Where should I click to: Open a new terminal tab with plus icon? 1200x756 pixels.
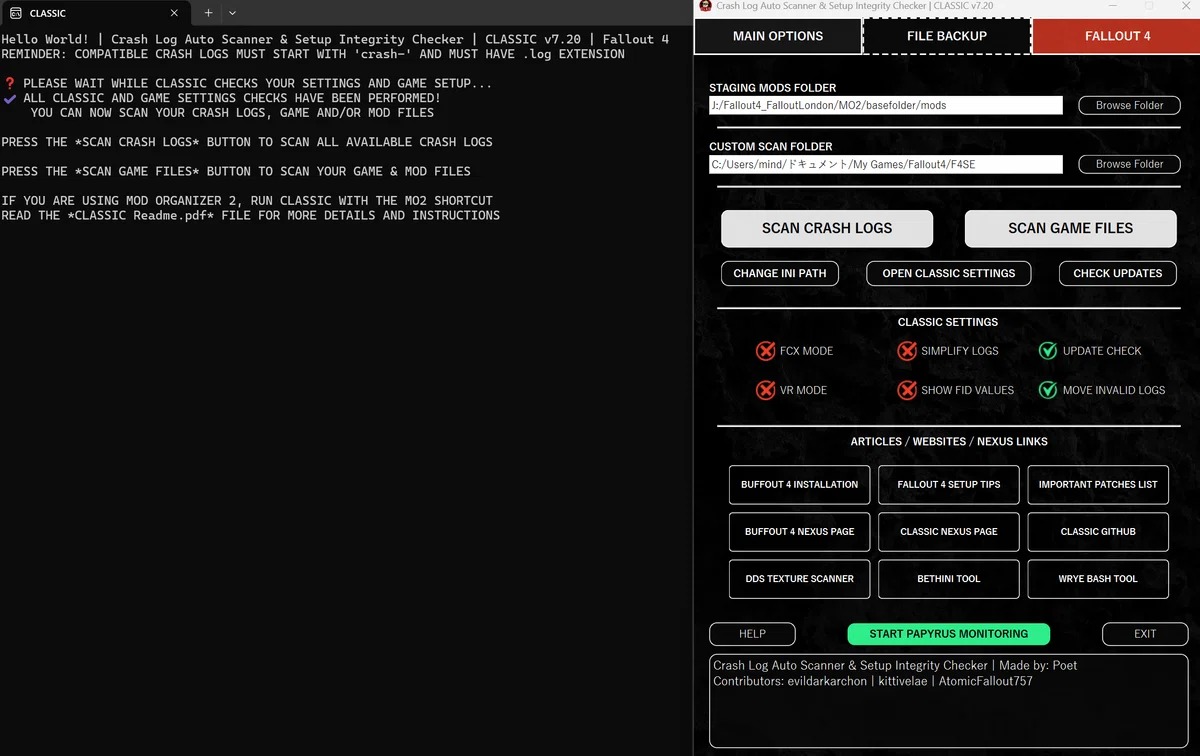(x=208, y=13)
